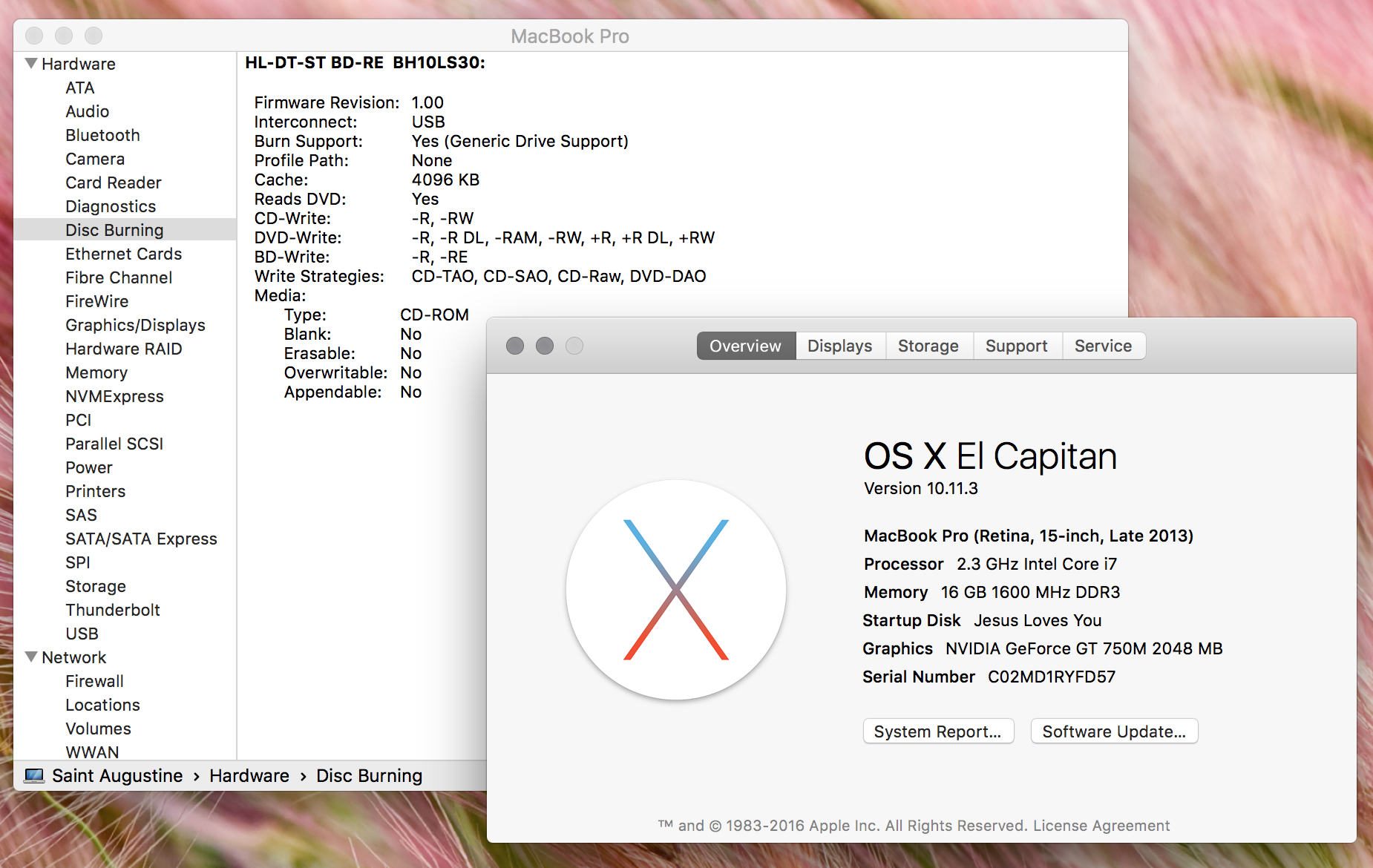Open the Support tab
This screenshot has width=1373, height=868.
click(x=1017, y=346)
